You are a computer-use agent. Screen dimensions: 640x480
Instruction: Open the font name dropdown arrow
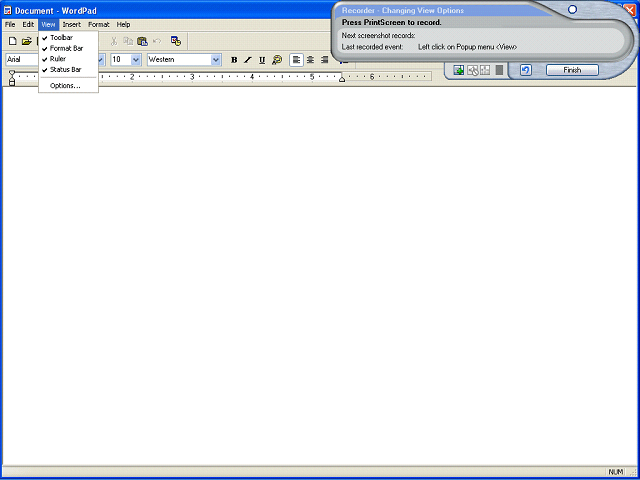coord(101,60)
